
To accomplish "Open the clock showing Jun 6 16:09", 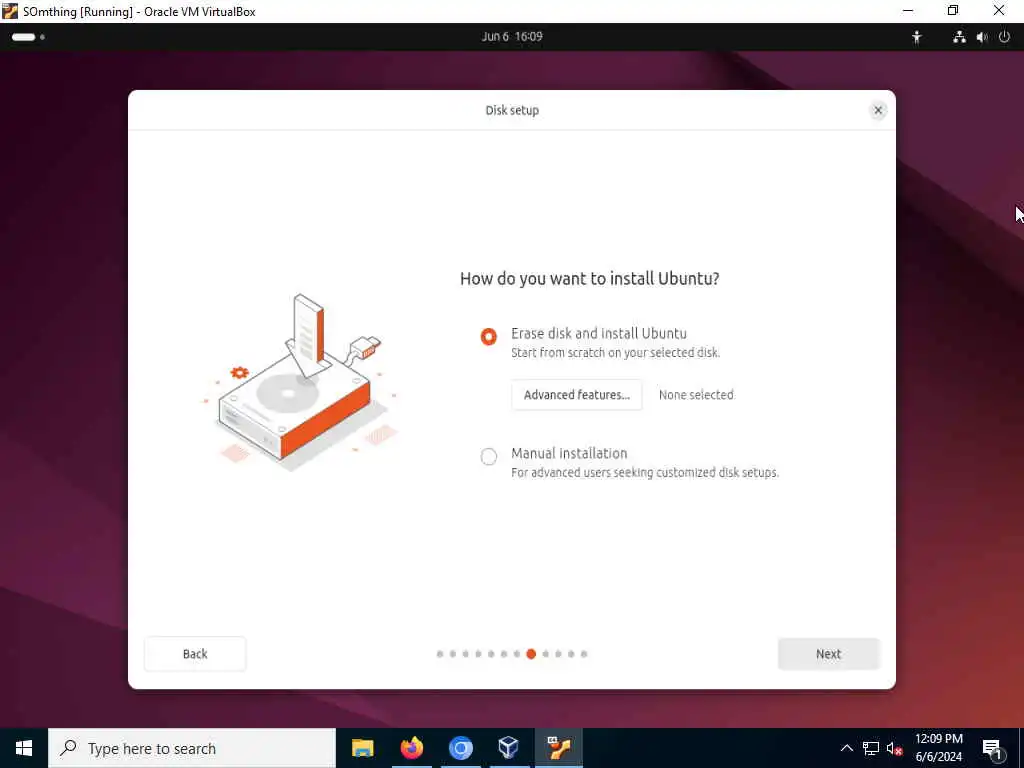I will pos(512,37).
